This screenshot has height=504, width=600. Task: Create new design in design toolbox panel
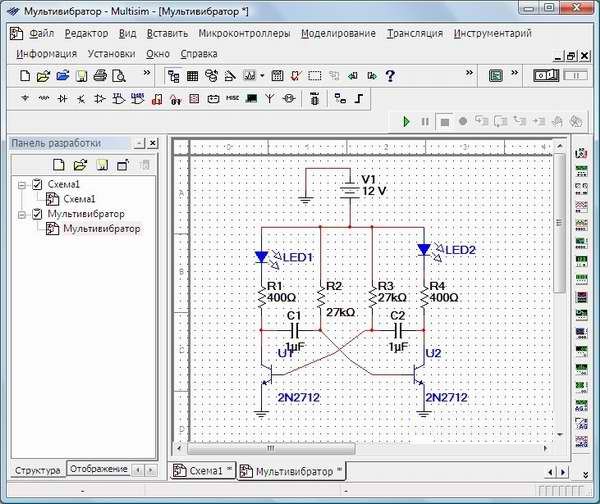point(59,165)
